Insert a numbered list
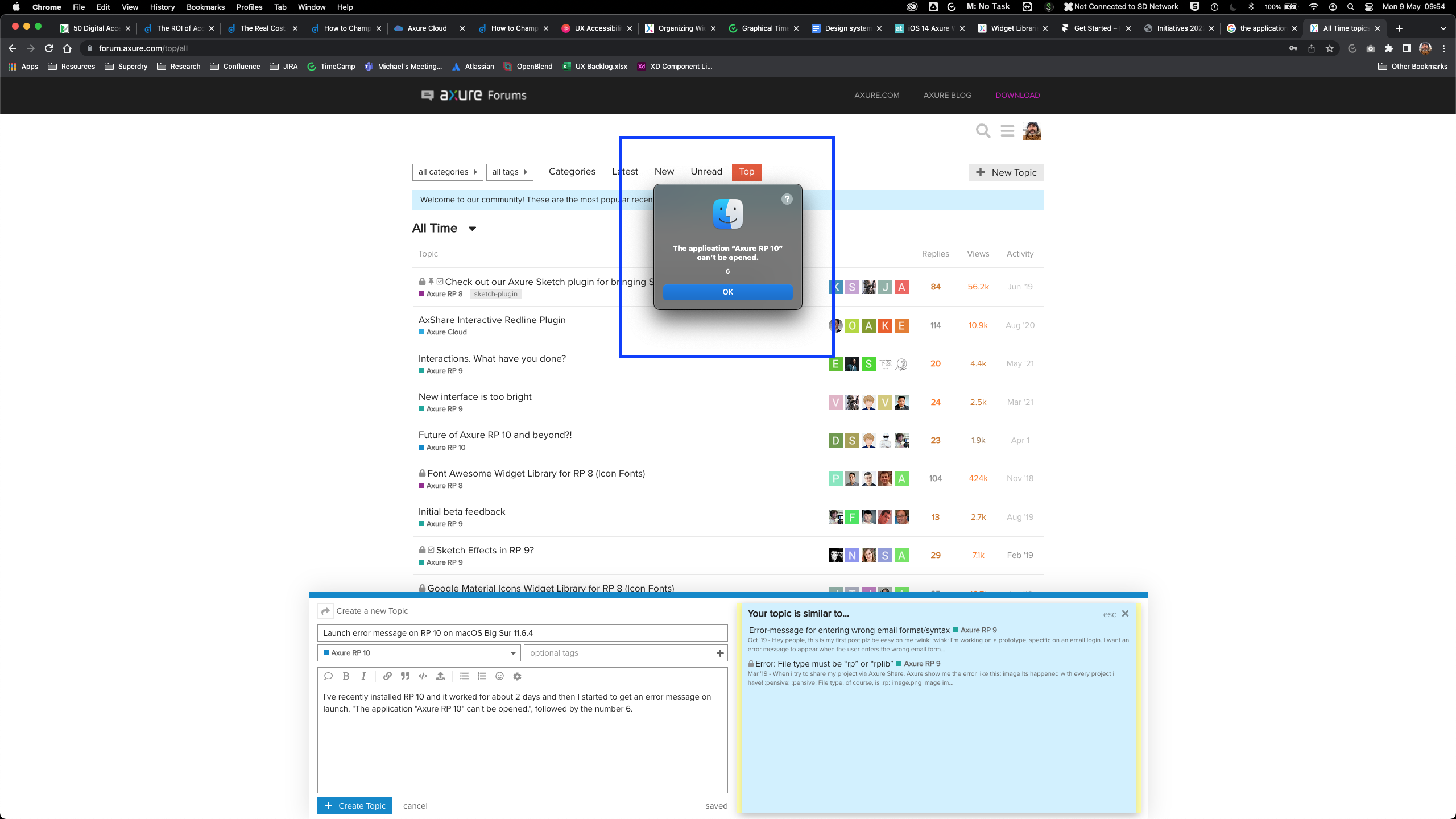The width and height of the screenshot is (1456, 819). click(482, 676)
